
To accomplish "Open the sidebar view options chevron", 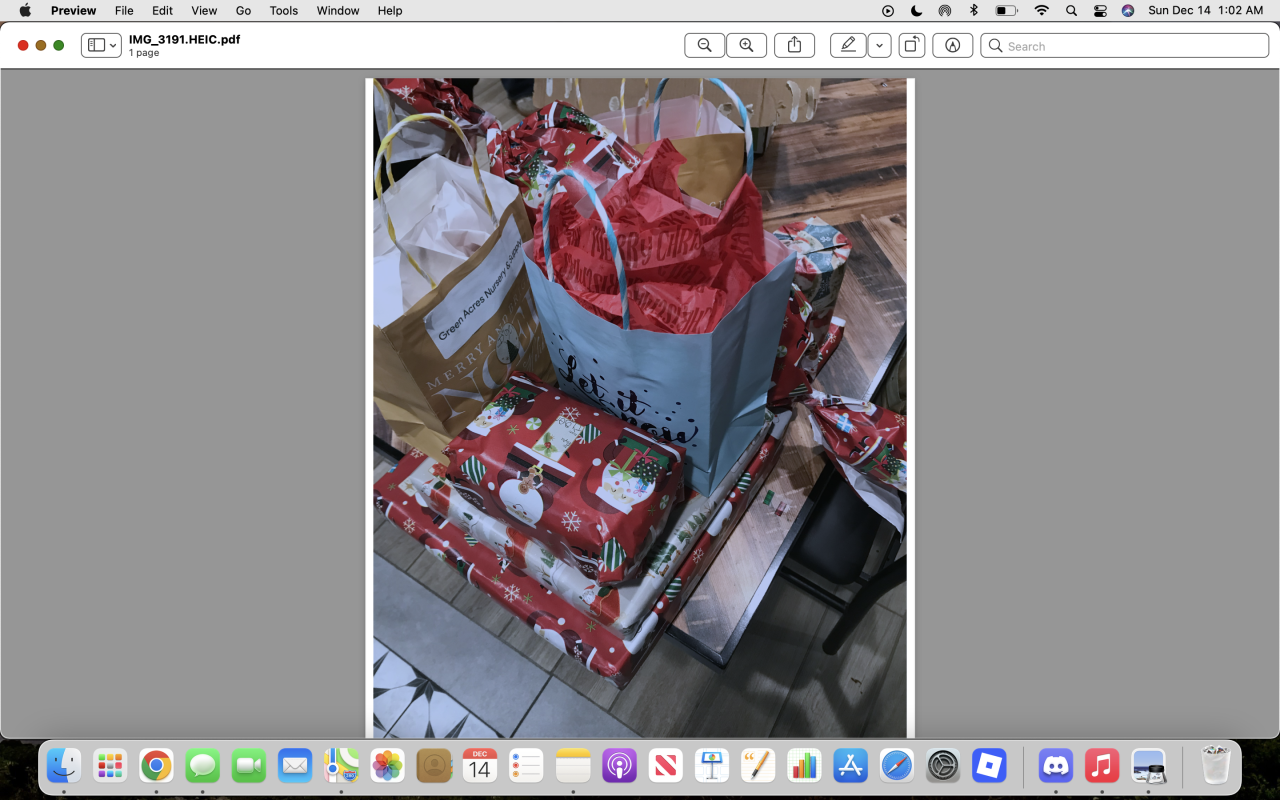I will click(x=114, y=46).
